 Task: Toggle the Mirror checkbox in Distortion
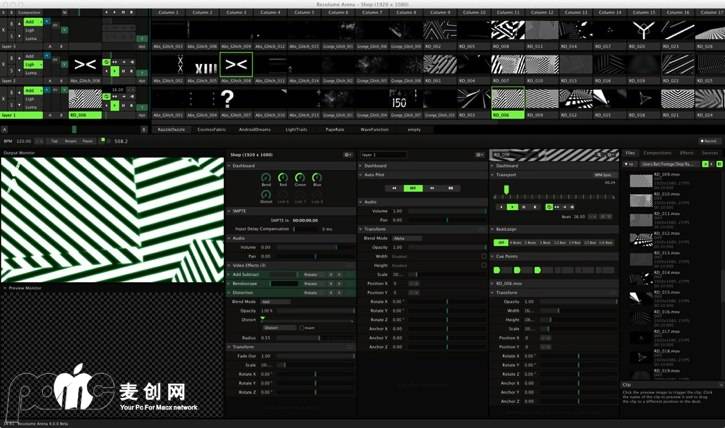pyautogui.click(x=301, y=327)
